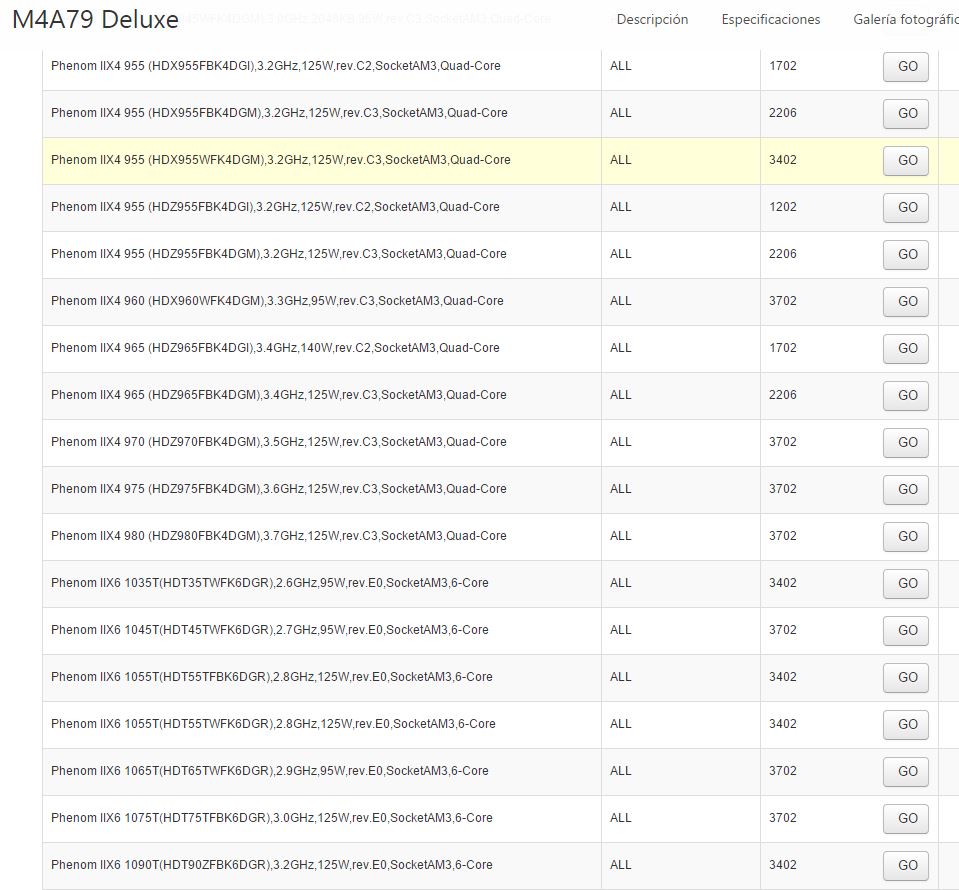Click BIOS version 3402 in Phenom IIX6 1090T row
The height and width of the screenshot is (890, 959).
click(783, 865)
